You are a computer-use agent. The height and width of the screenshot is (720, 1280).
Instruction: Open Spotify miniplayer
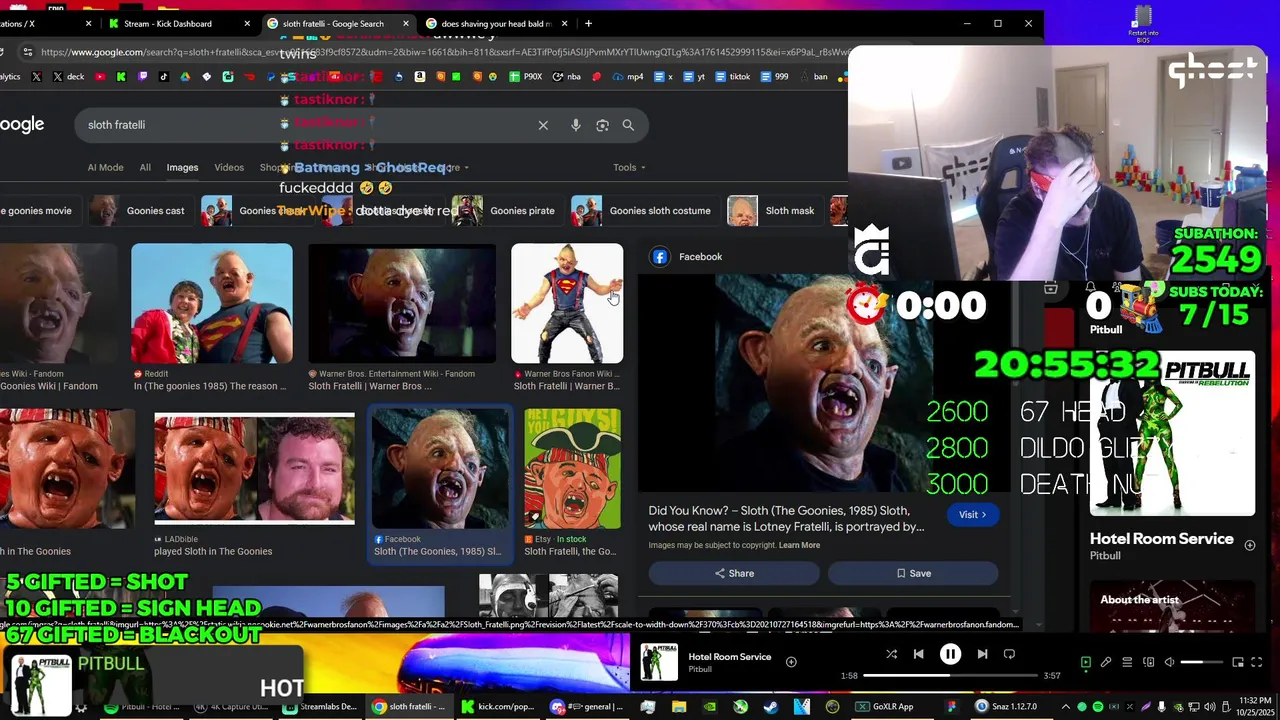click(x=1238, y=662)
